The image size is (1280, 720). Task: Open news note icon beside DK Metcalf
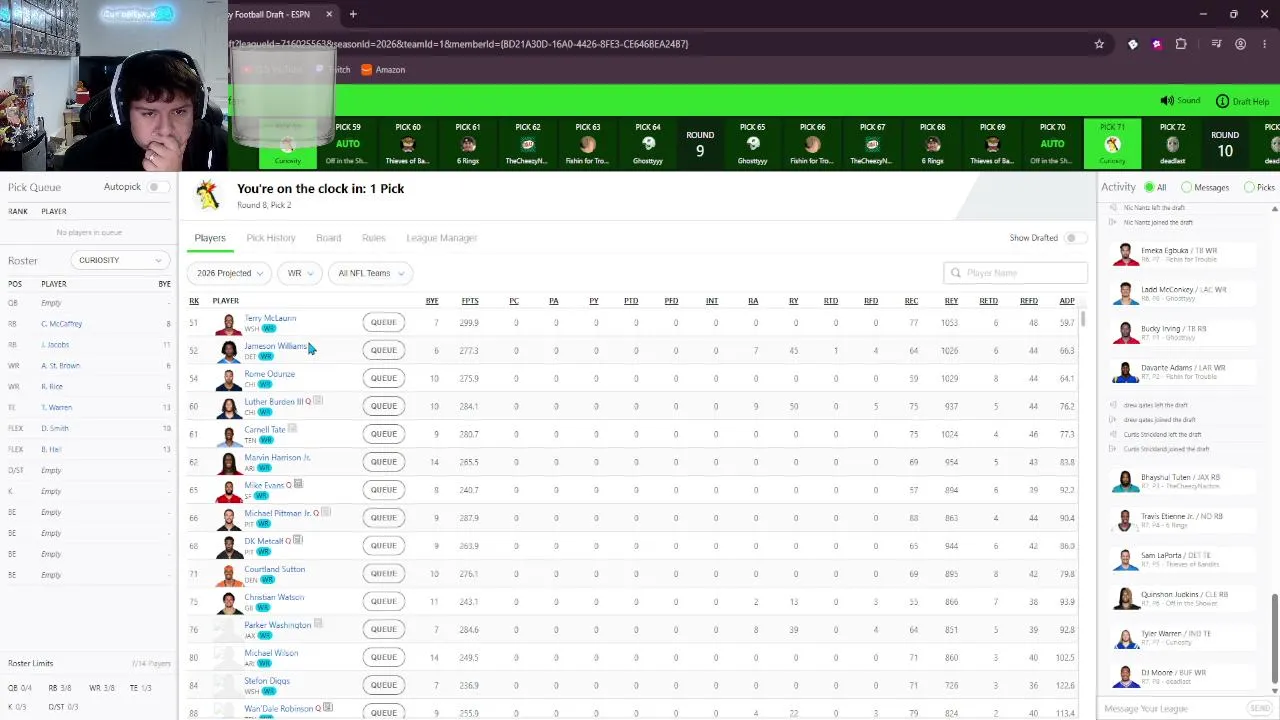coord(298,541)
